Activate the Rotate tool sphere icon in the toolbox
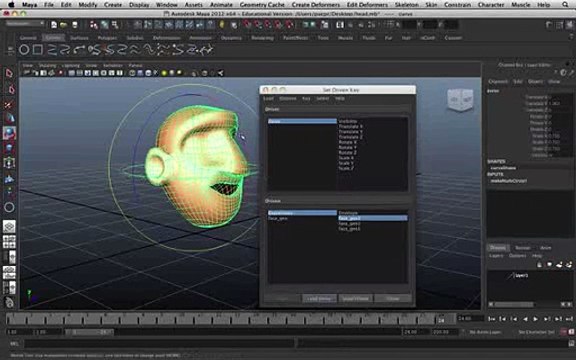 9,133
